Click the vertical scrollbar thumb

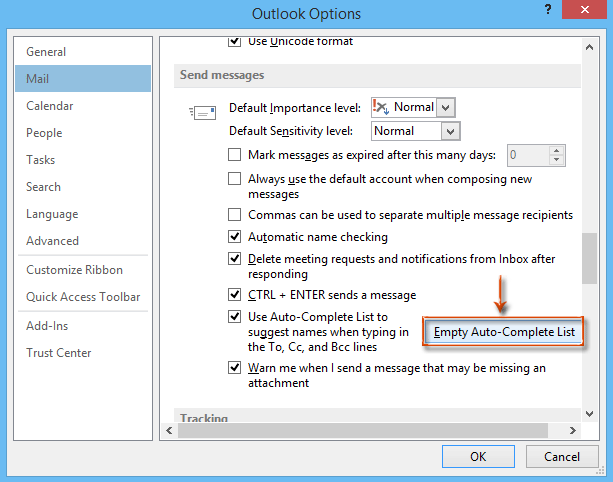[590, 258]
